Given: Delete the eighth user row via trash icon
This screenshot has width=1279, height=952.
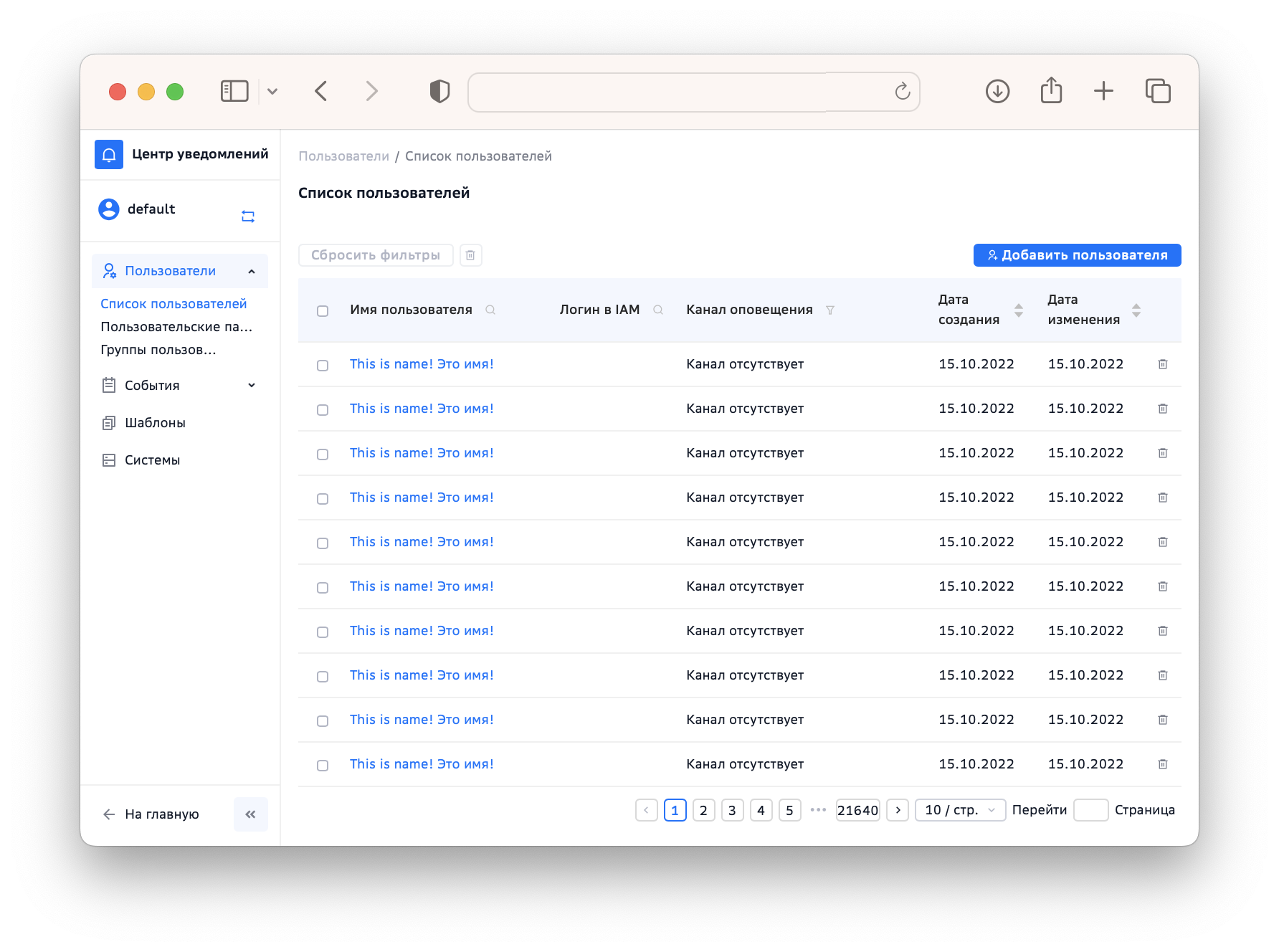Looking at the screenshot, I should pyautogui.click(x=1163, y=675).
